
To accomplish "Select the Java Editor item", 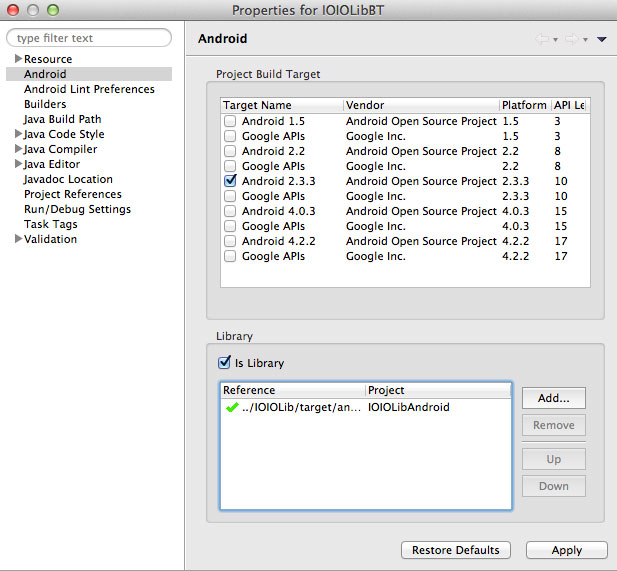I will [52, 164].
